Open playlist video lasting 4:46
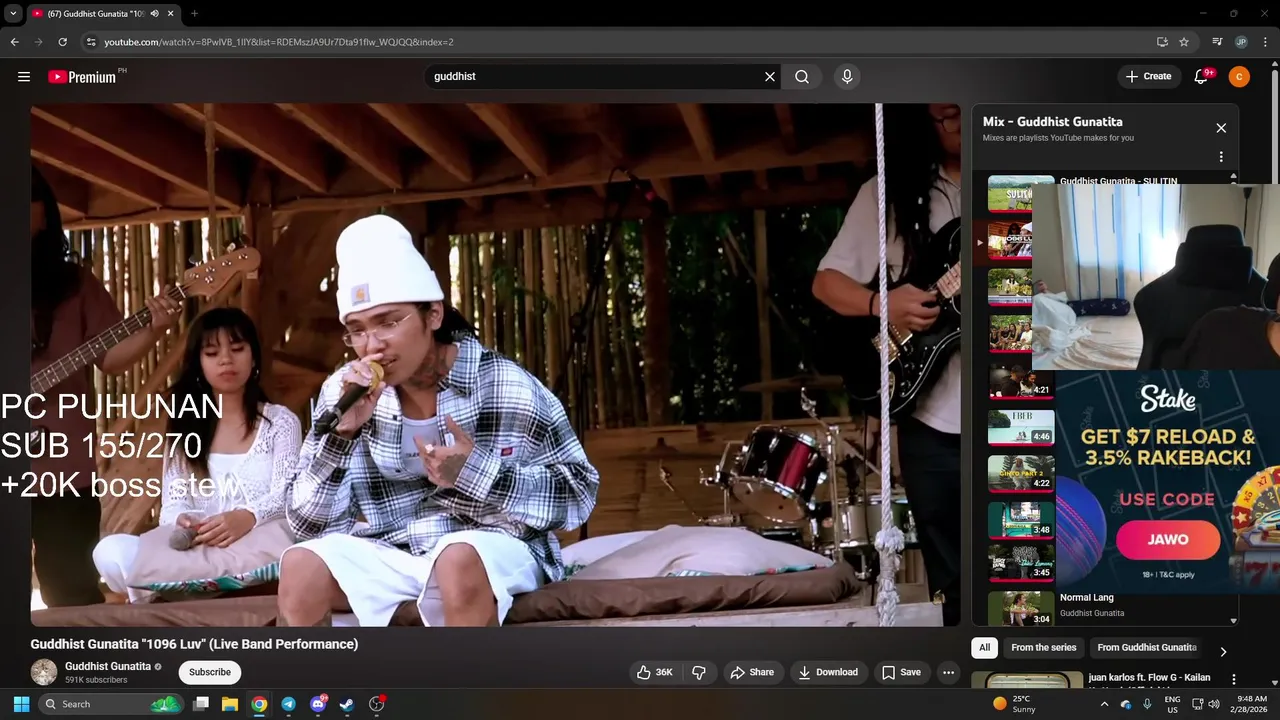 [1021, 427]
